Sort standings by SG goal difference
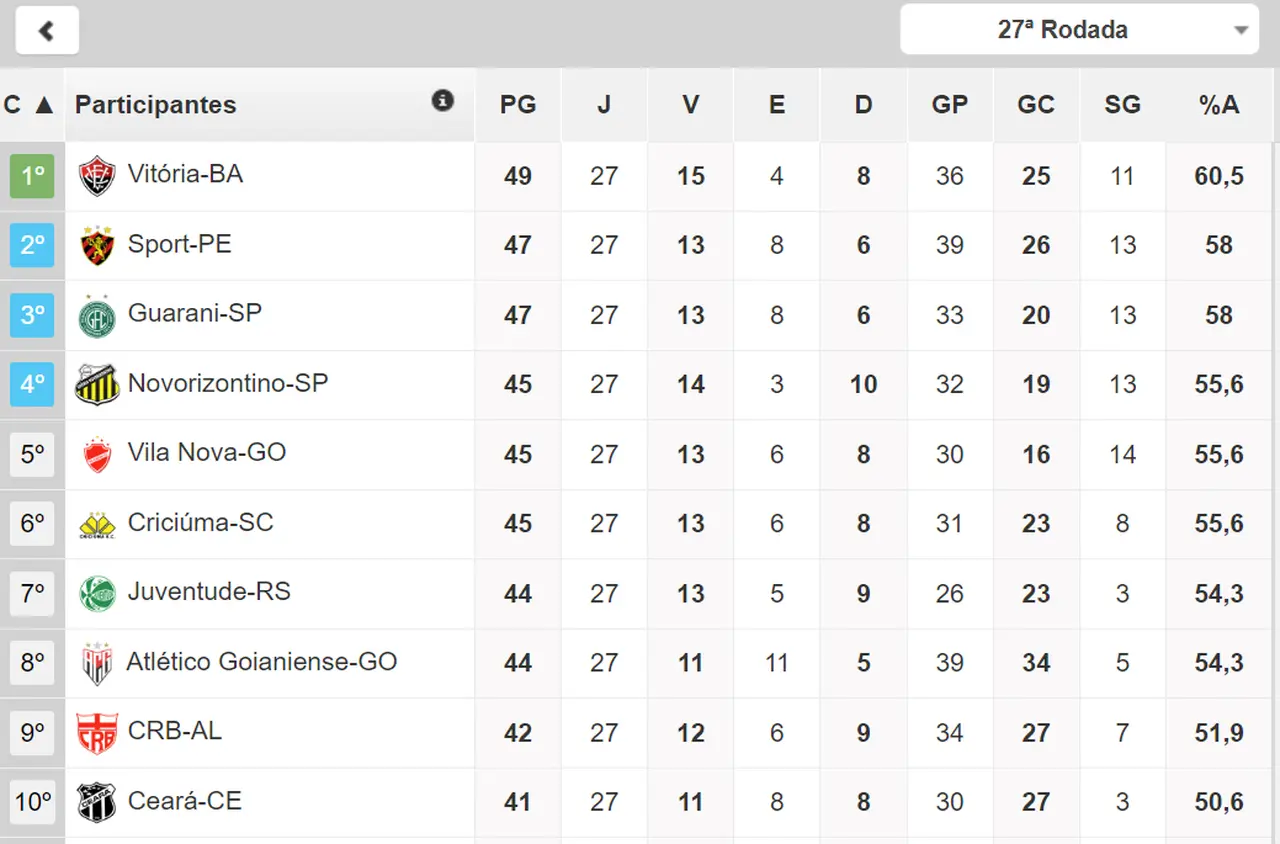 point(1122,105)
